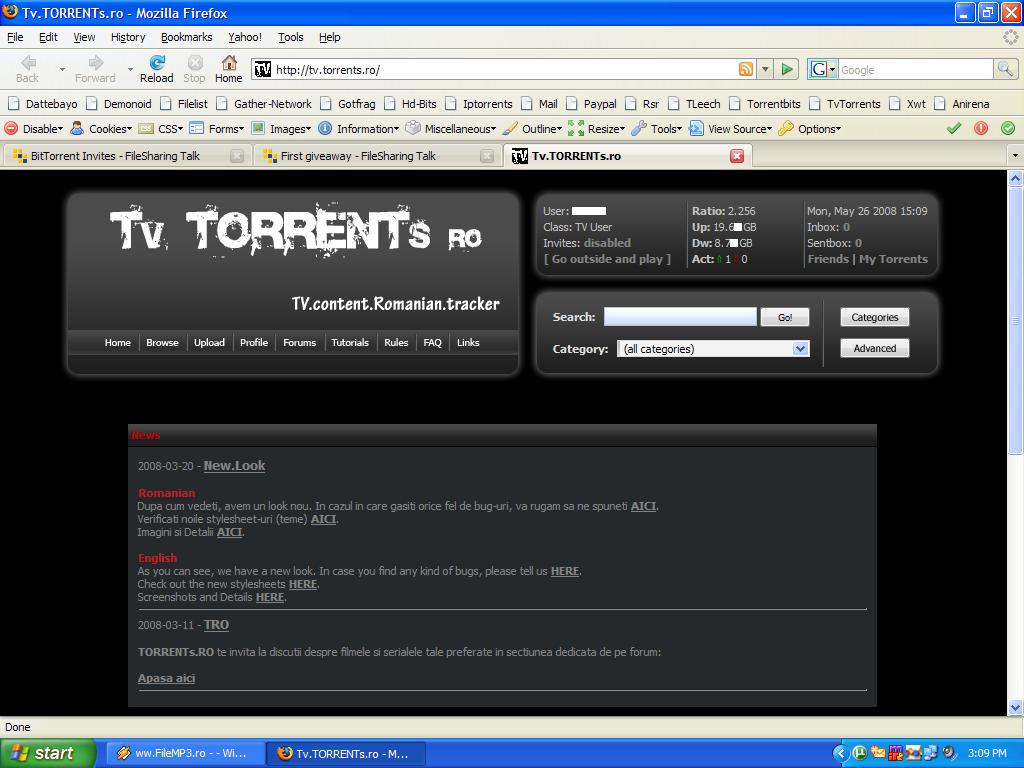The width and height of the screenshot is (1024, 768).
Task: Open the New.Look news link
Action: (234, 466)
